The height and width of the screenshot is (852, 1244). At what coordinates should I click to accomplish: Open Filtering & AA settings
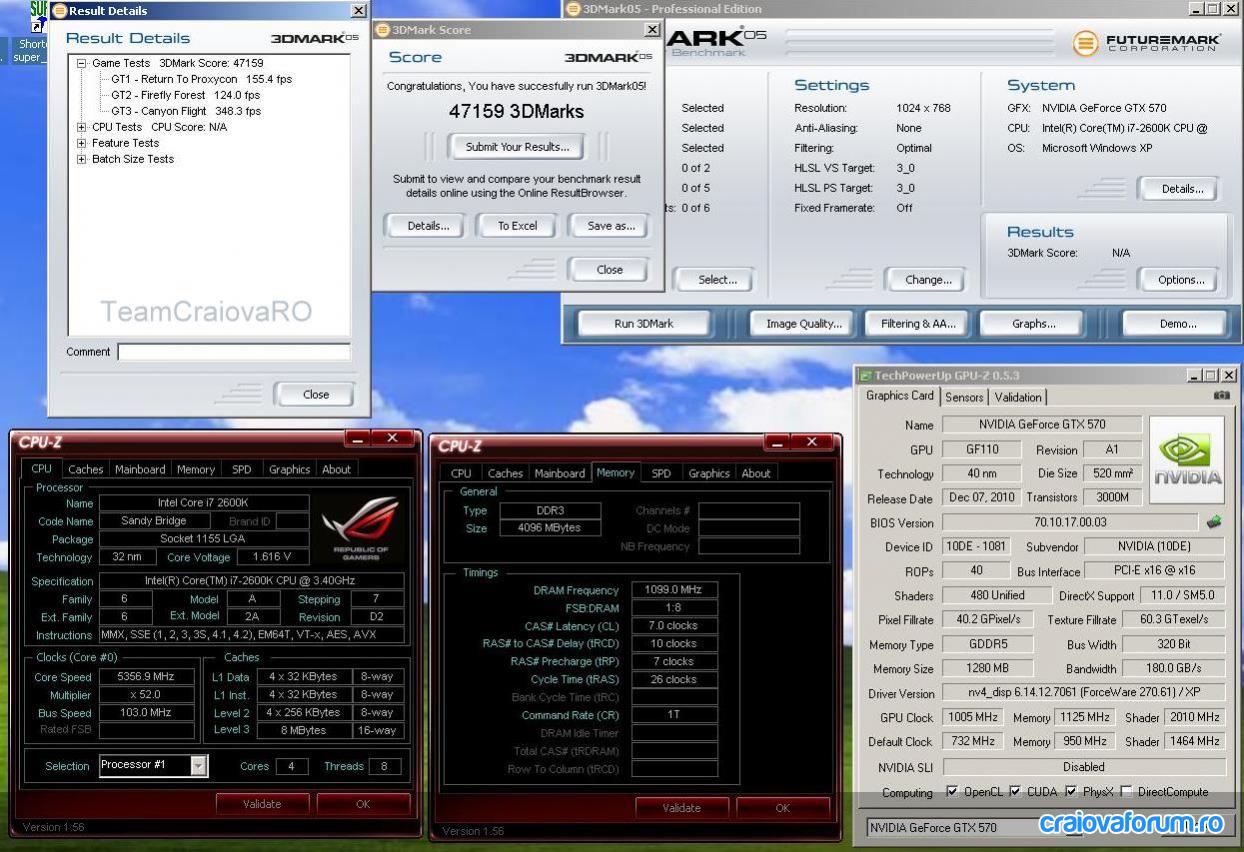click(x=918, y=324)
